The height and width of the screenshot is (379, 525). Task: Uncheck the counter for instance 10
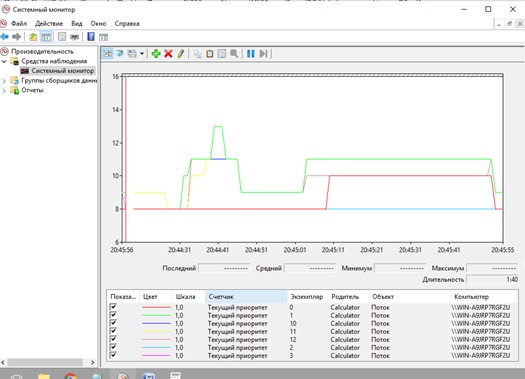[113, 323]
